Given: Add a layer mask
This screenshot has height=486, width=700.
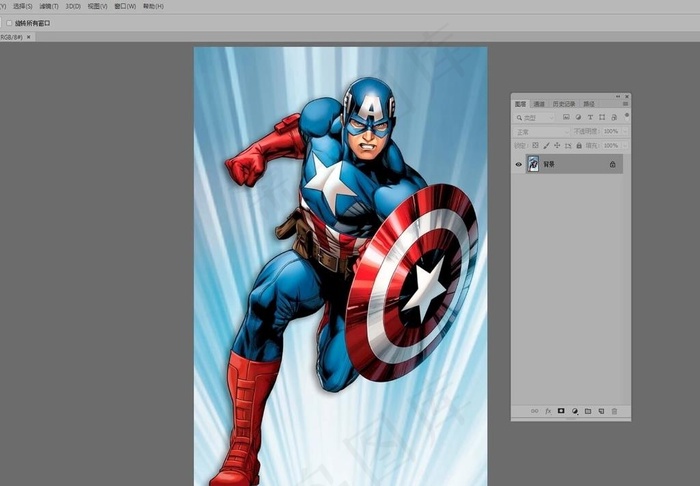Looking at the screenshot, I should pos(561,411).
